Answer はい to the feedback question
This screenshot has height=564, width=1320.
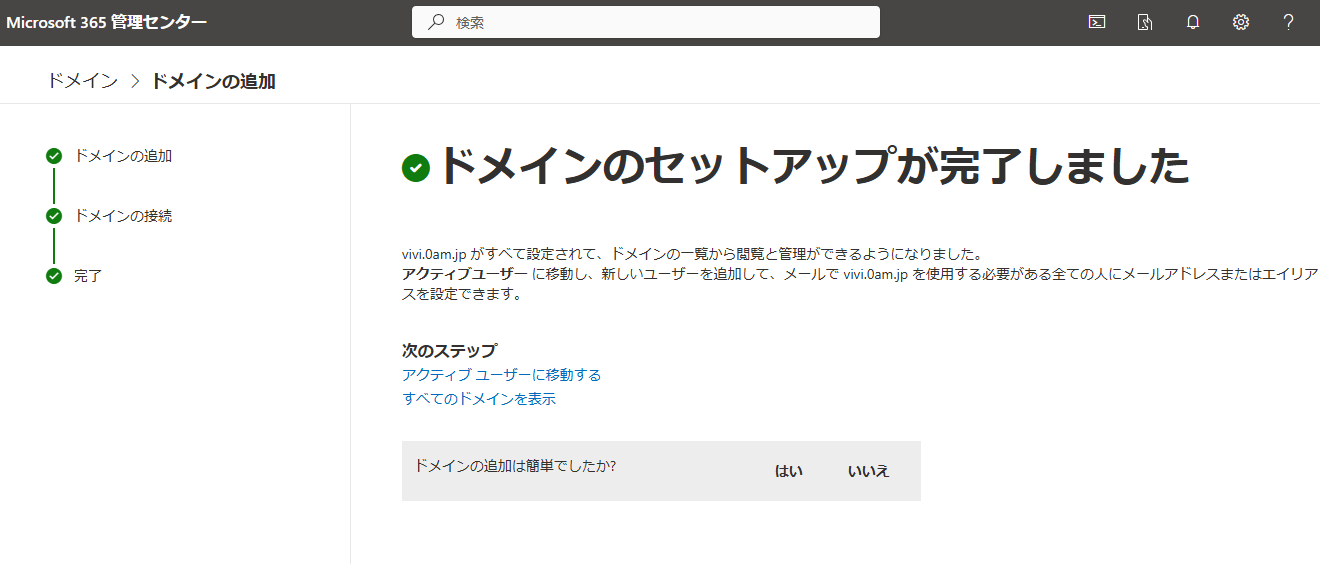[789, 471]
